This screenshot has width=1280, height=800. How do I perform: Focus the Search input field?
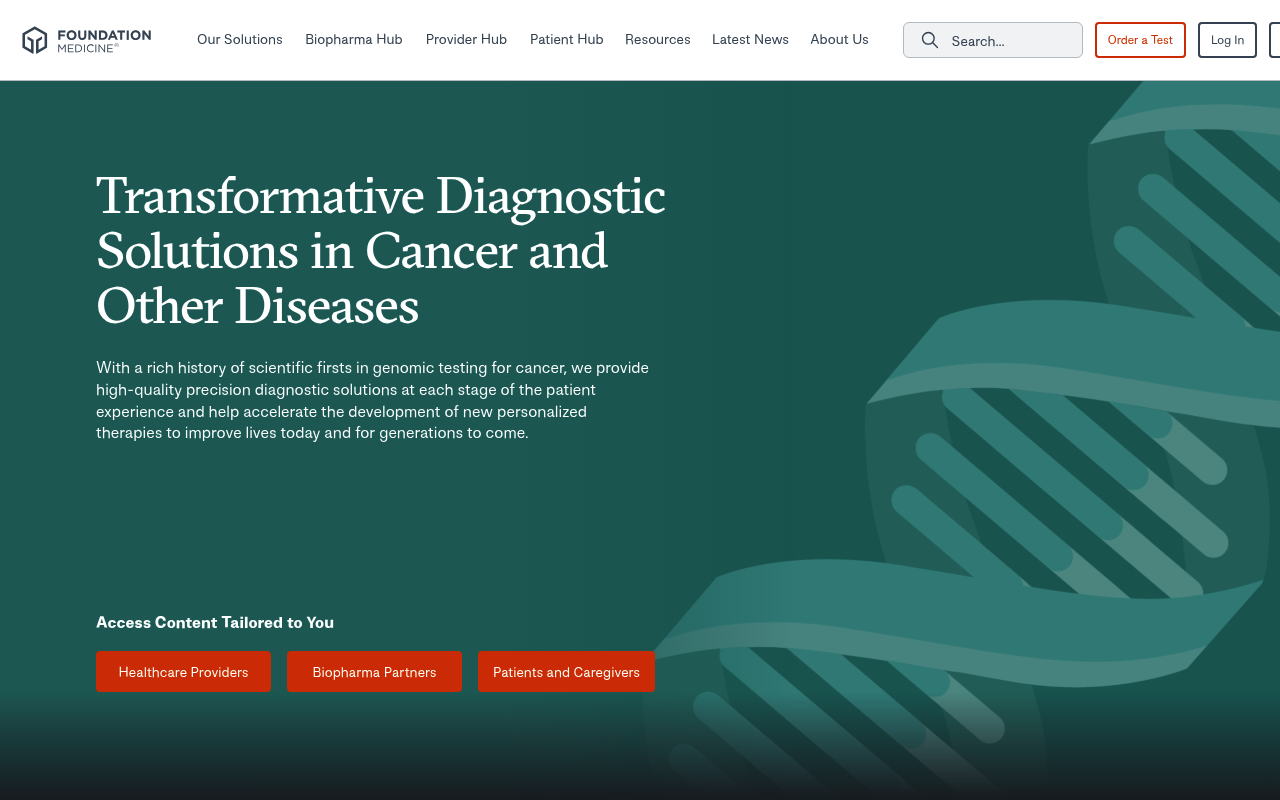[x=993, y=40]
